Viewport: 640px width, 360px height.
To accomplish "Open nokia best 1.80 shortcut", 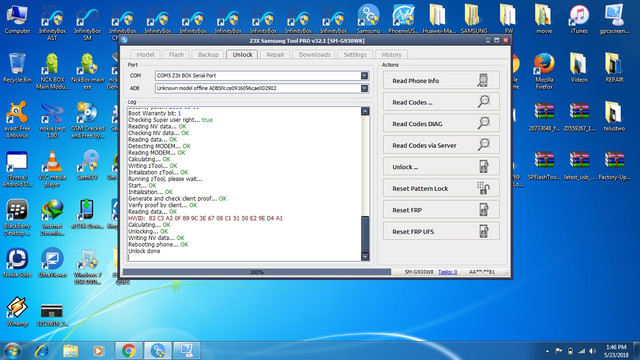I will point(52,120).
